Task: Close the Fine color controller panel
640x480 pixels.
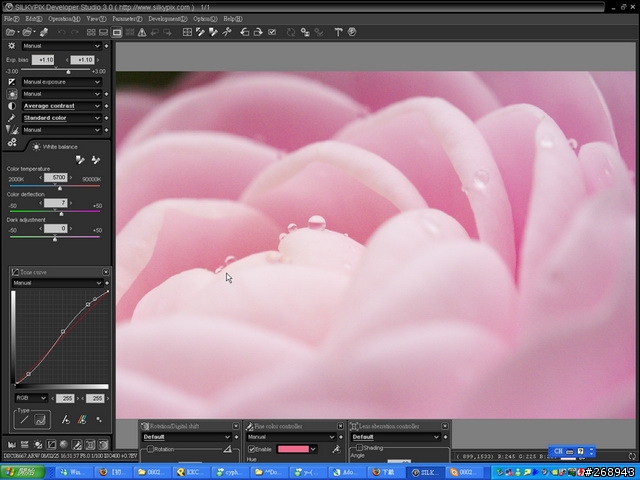Action: (340, 426)
